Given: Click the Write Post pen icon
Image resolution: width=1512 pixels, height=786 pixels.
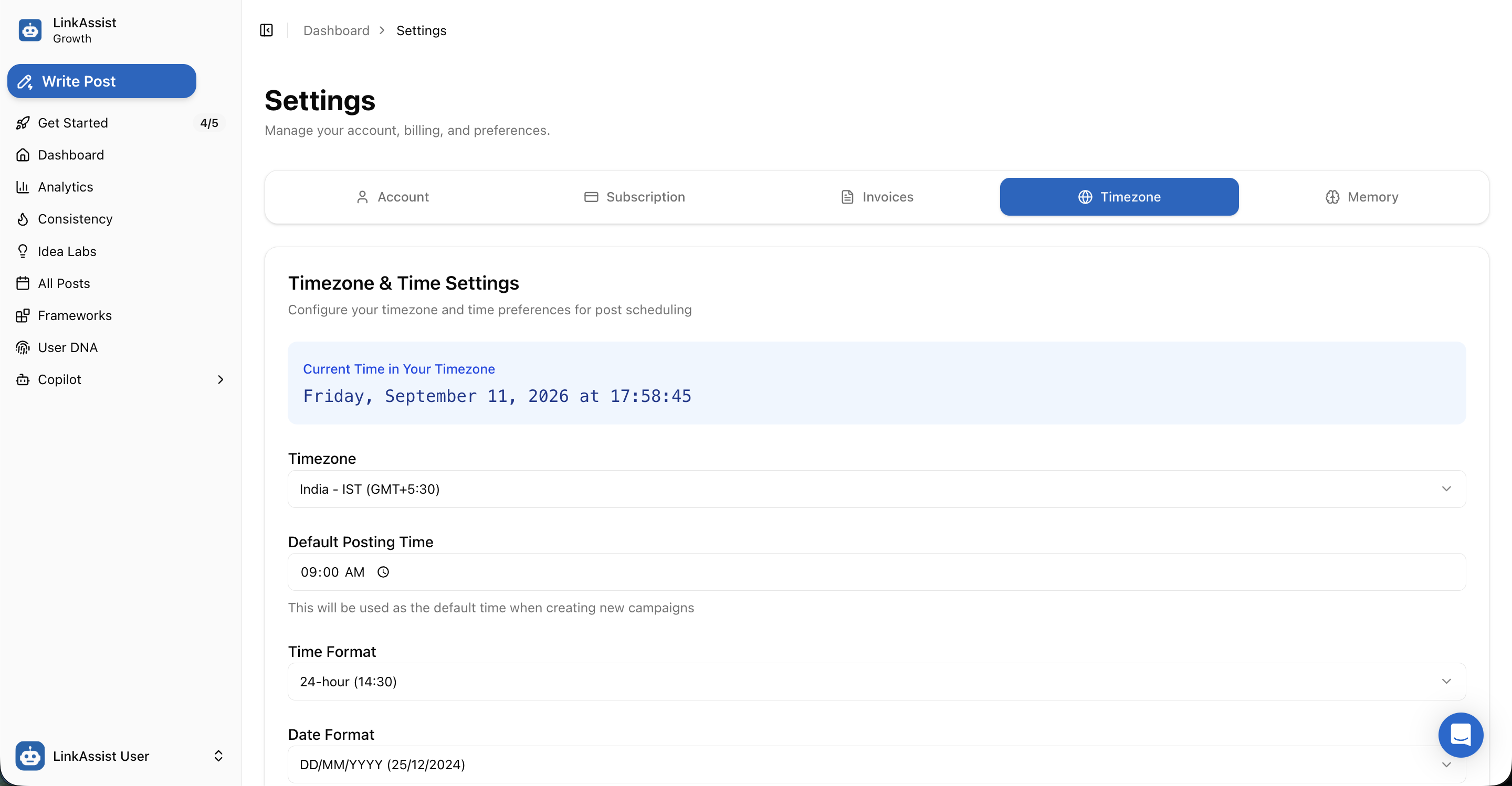Looking at the screenshot, I should pyautogui.click(x=25, y=81).
